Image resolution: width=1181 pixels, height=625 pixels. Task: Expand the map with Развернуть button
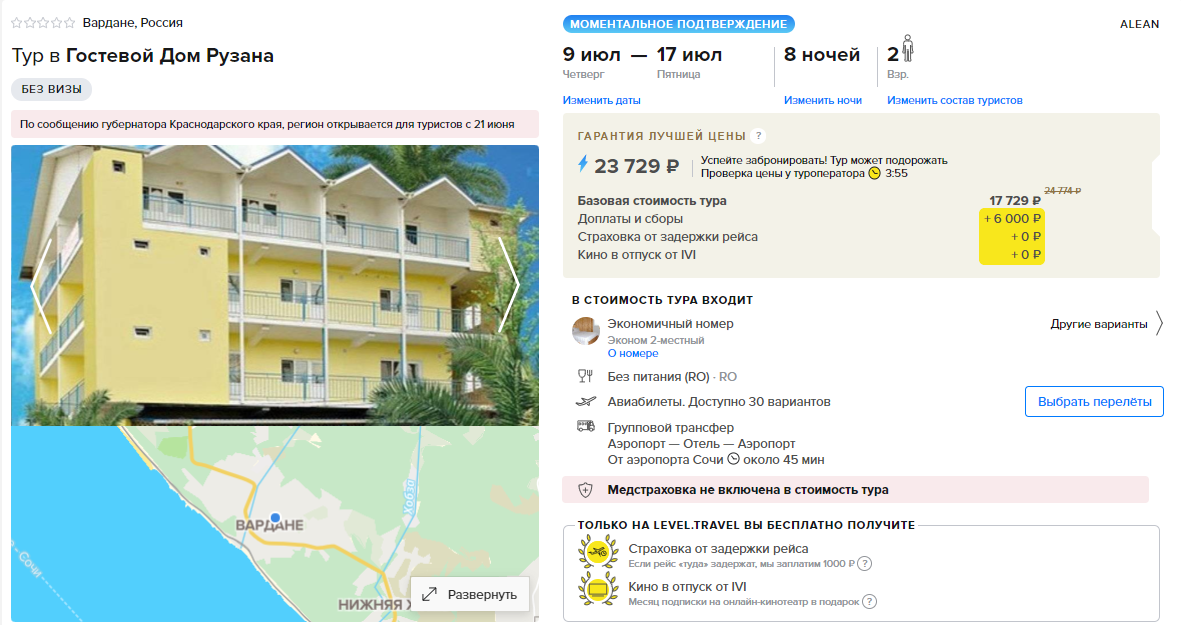point(470,594)
